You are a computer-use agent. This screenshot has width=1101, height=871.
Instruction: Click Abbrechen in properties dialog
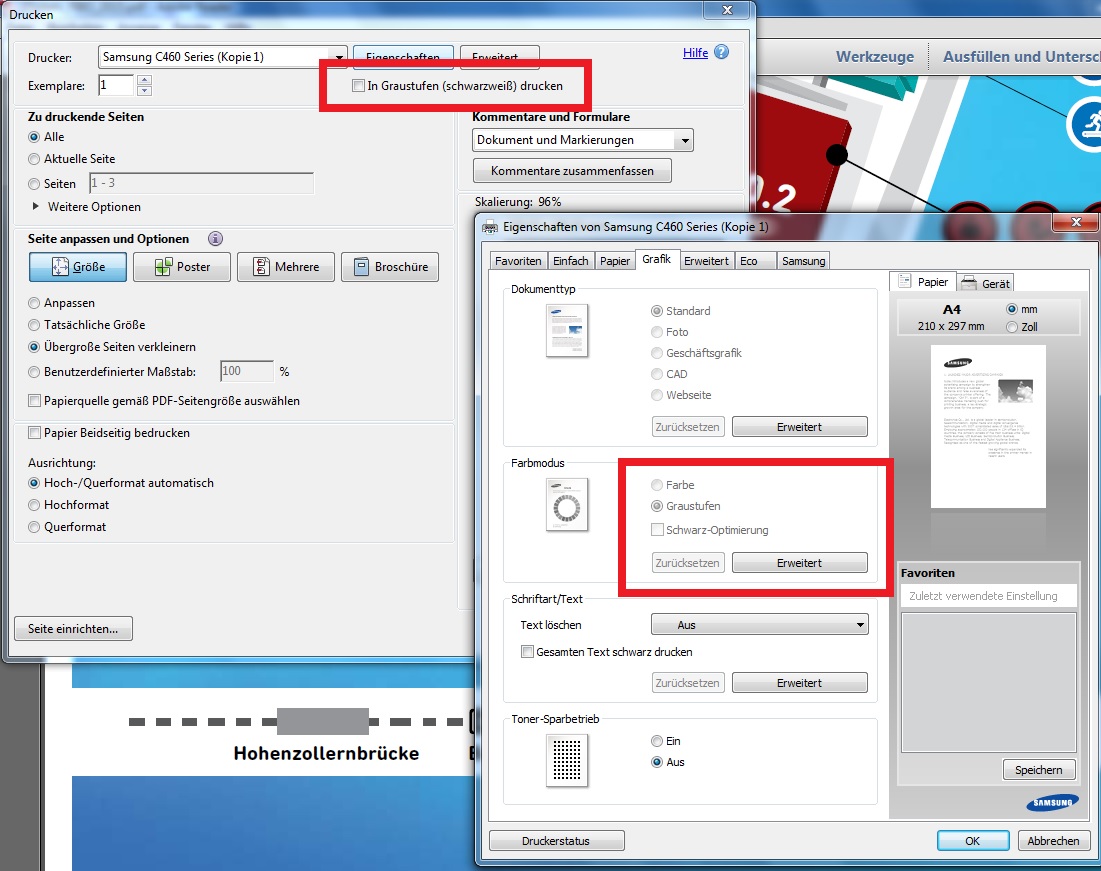click(x=1053, y=841)
